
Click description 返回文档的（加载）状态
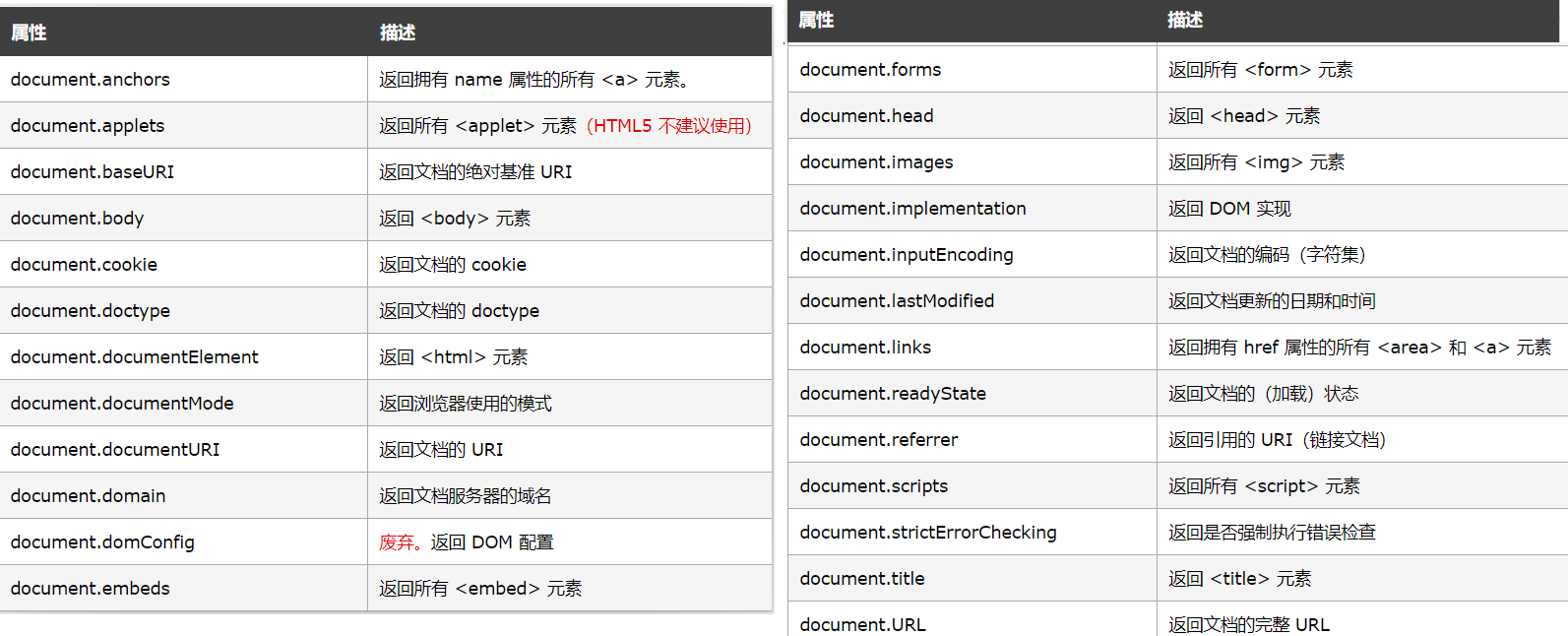[x=1263, y=394]
